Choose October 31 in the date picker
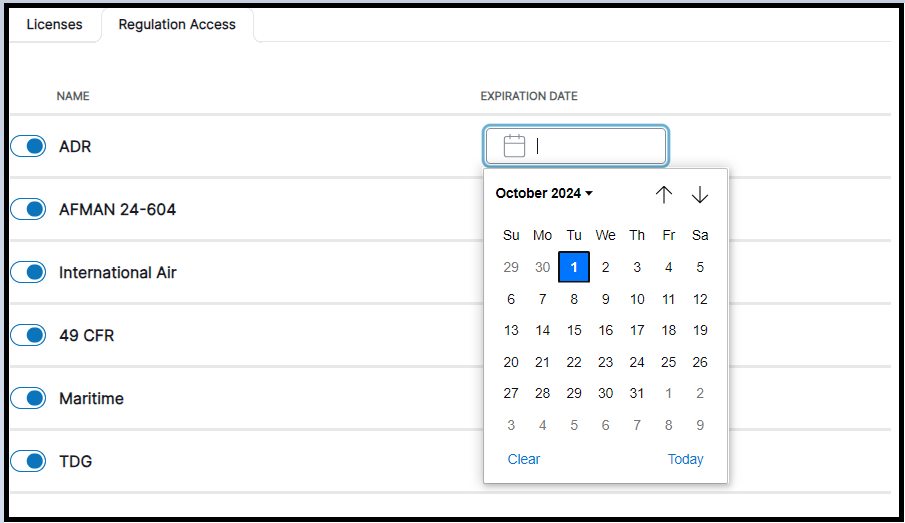The height and width of the screenshot is (523, 905). point(637,393)
